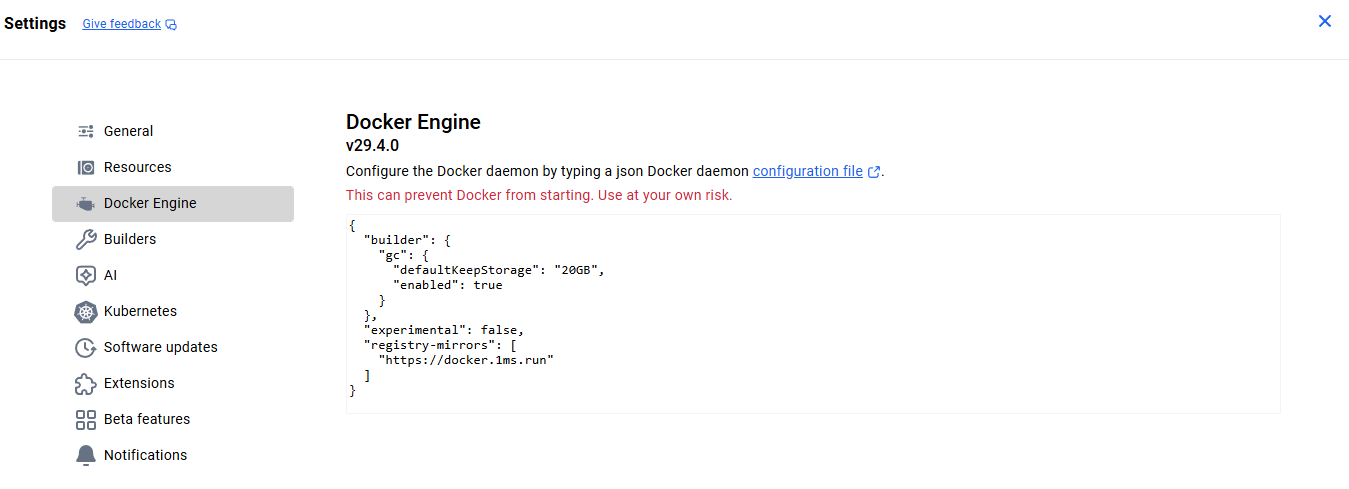The width and height of the screenshot is (1349, 489).
Task: Click the Notifications bell icon
Action: 86,456
